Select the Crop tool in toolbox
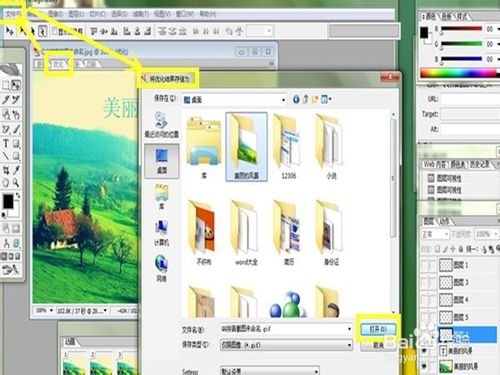The height and width of the screenshot is (375, 500). point(6,170)
